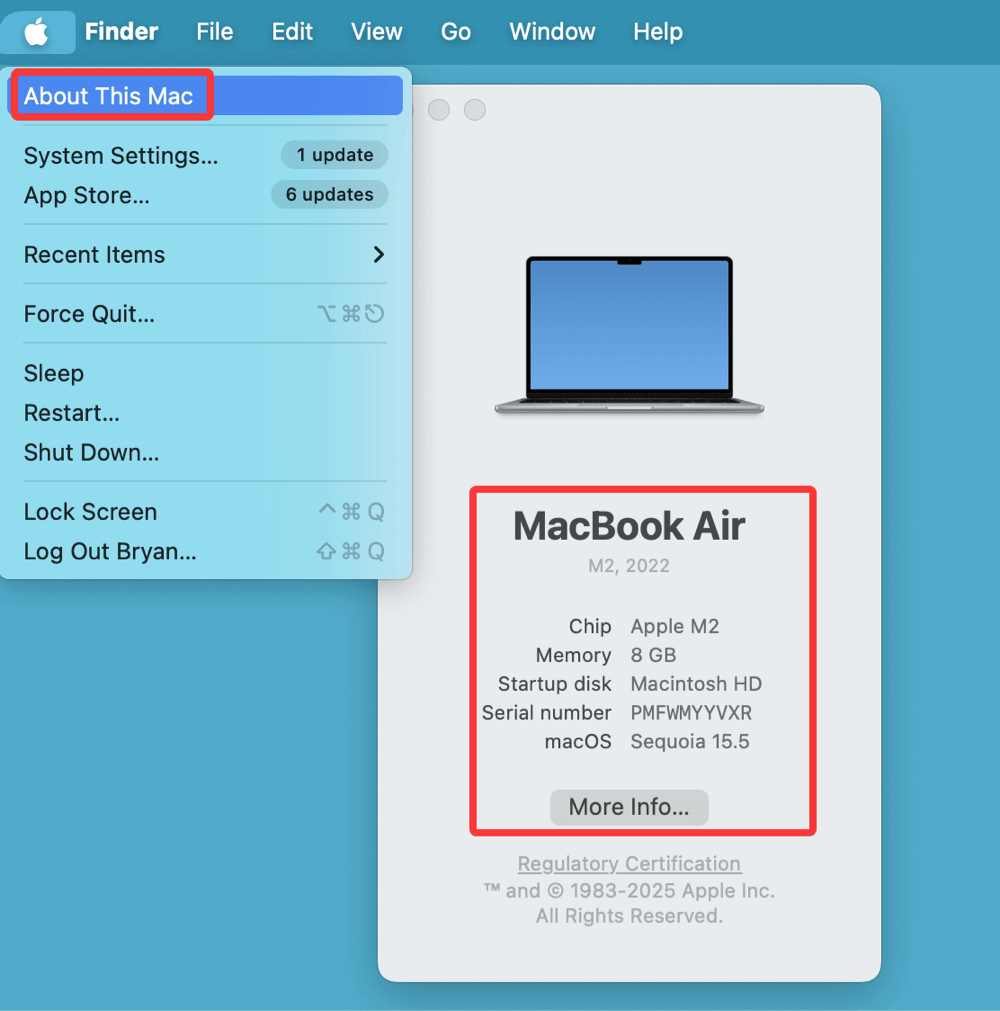Lock the screen
Image resolution: width=1000 pixels, height=1011 pixels.
click(90, 511)
